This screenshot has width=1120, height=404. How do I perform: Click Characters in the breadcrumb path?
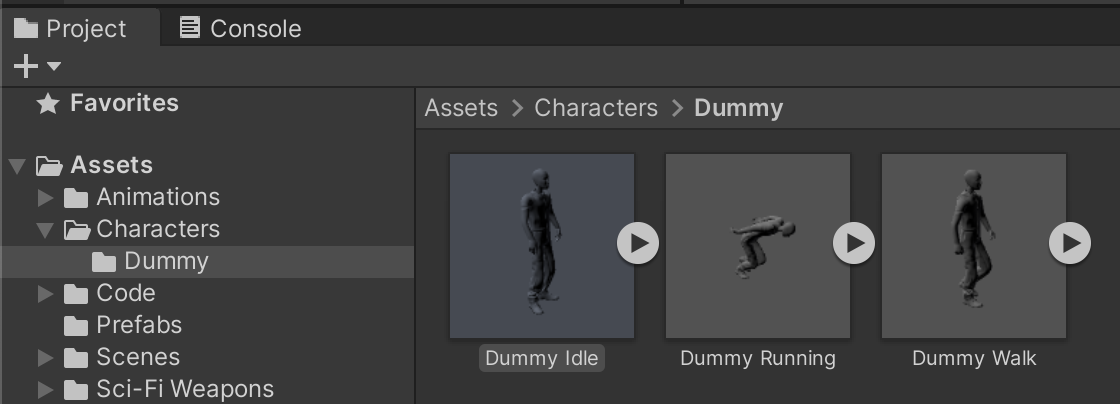click(x=596, y=108)
